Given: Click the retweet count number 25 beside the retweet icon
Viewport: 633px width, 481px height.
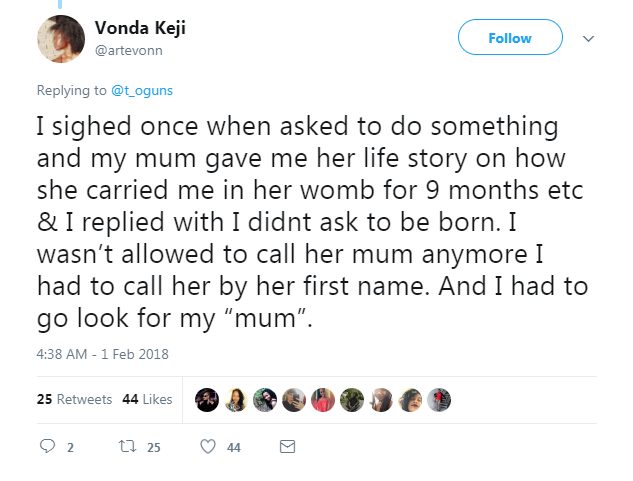Looking at the screenshot, I should [x=153, y=449].
